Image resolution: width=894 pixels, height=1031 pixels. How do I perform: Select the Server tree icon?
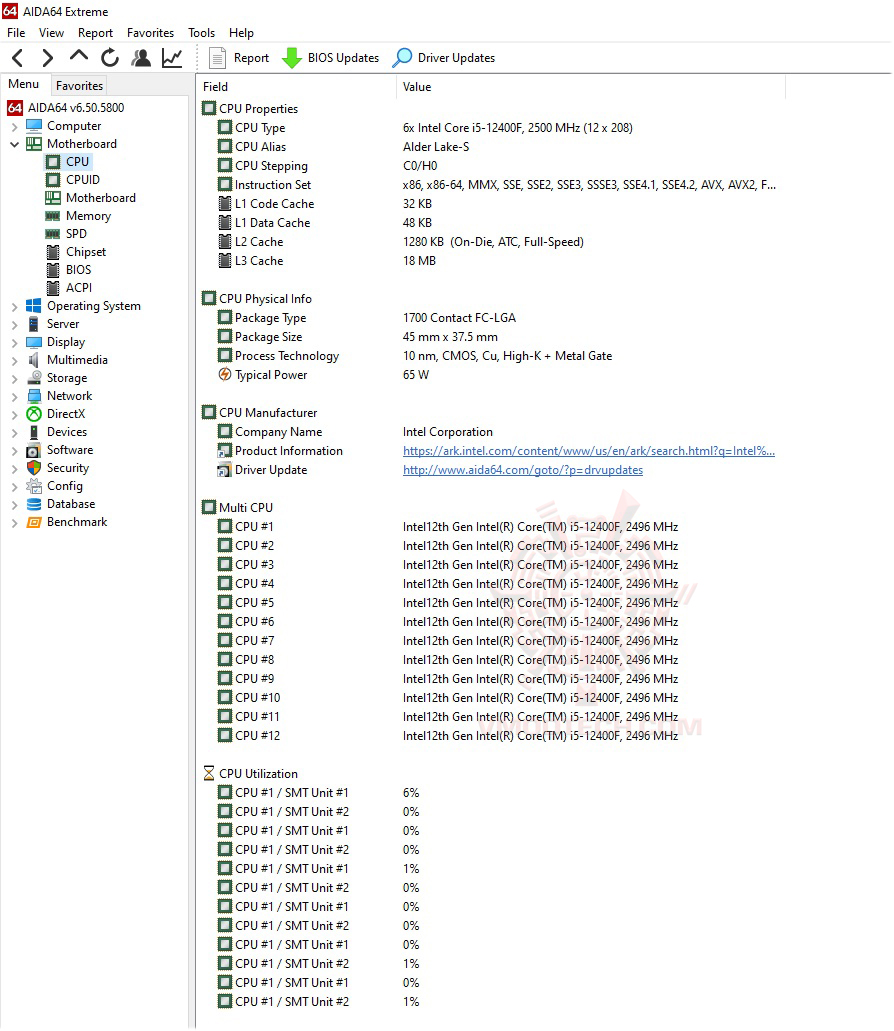tap(34, 324)
